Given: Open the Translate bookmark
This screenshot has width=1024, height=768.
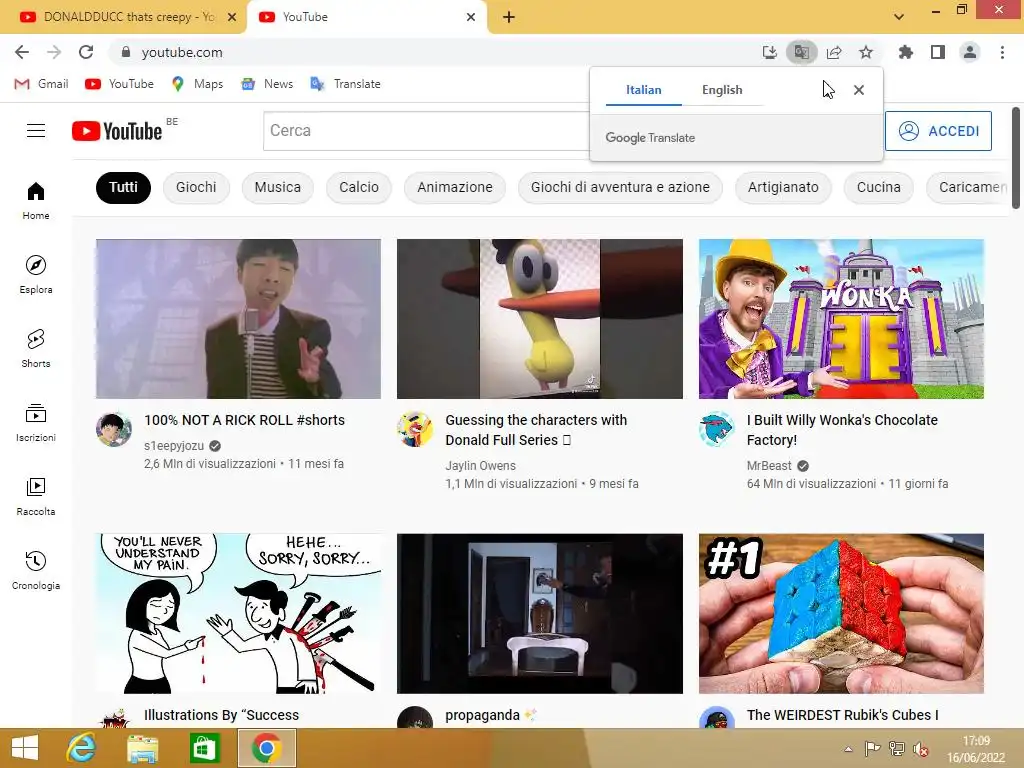Looking at the screenshot, I should pyautogui.click(x=345, y=84).
